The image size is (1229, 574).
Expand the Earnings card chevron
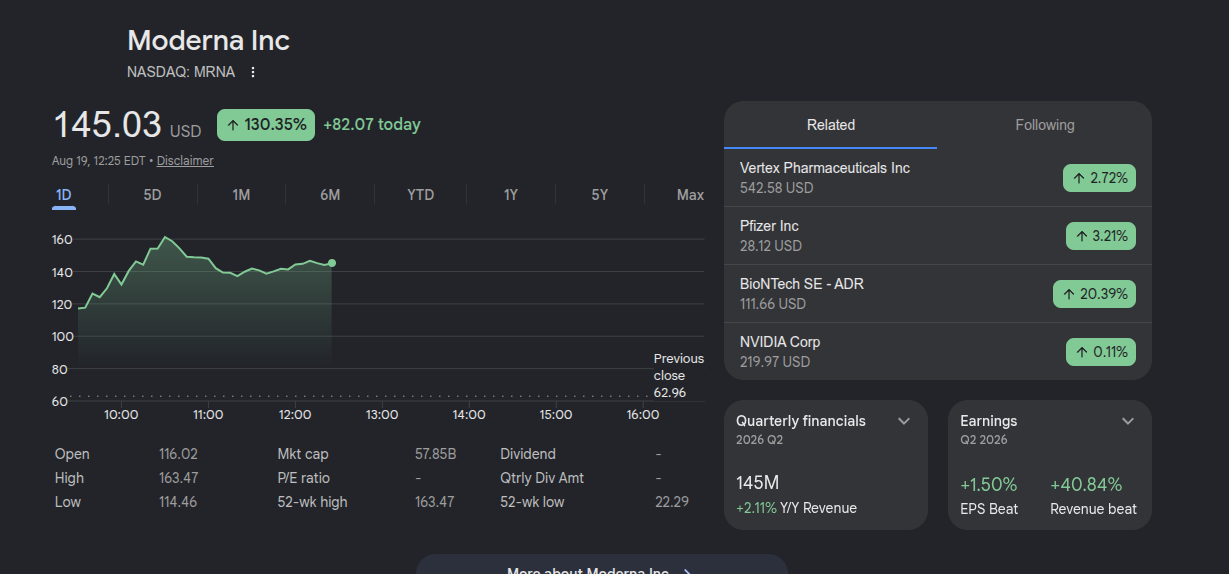point(1128,421)
